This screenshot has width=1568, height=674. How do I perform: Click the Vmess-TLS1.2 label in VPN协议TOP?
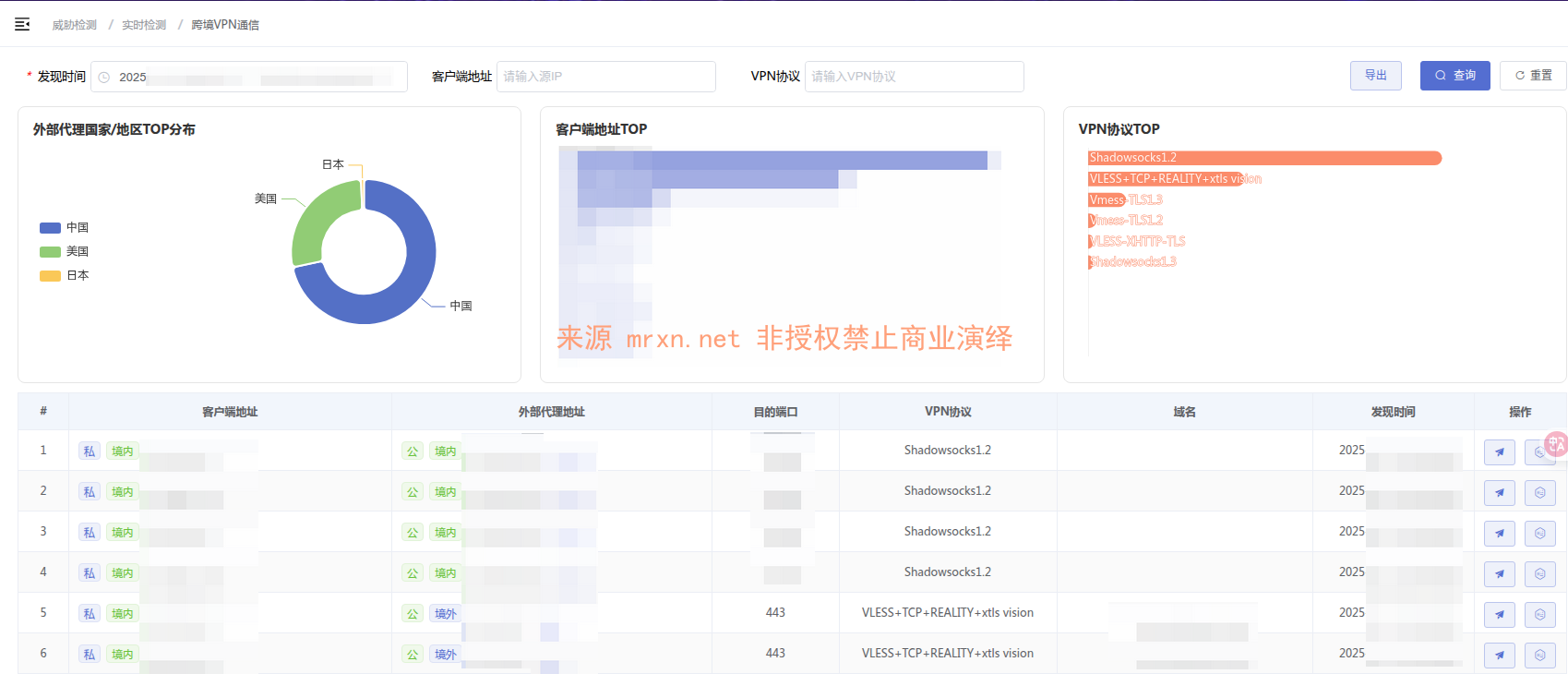(1126, 221)
